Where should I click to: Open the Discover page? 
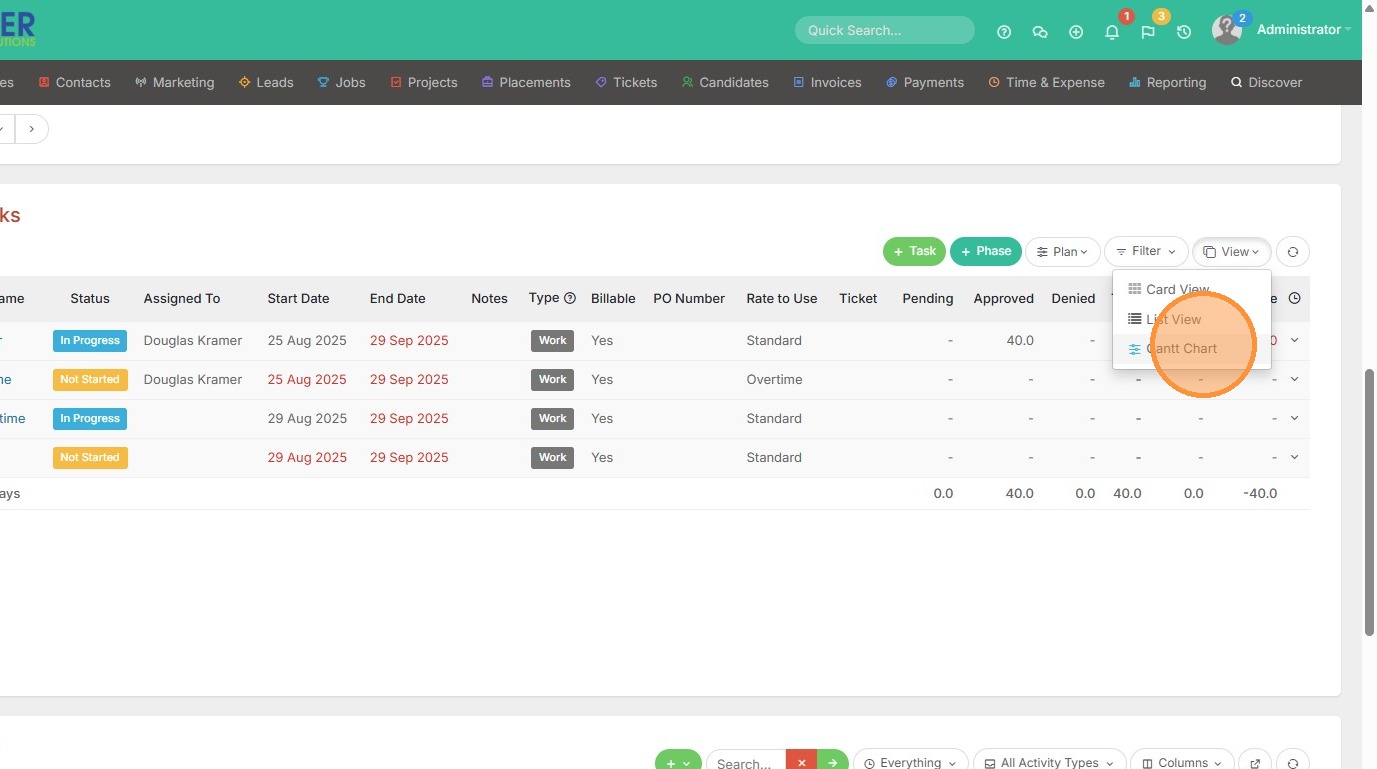1266,82
